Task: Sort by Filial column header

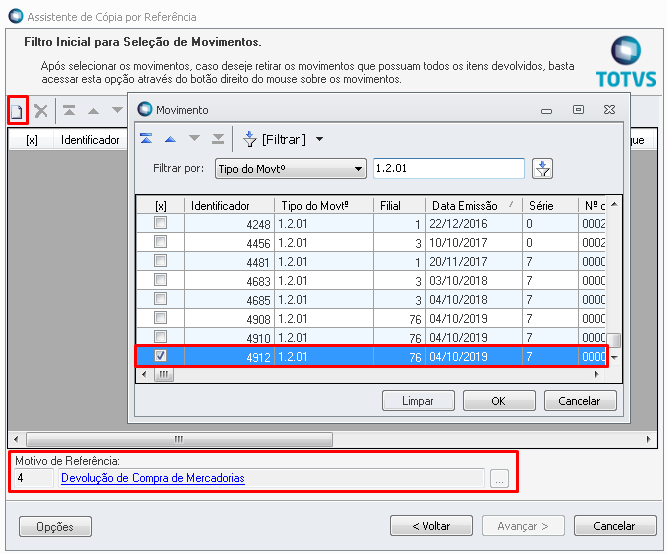Action: tap(399, 206)
